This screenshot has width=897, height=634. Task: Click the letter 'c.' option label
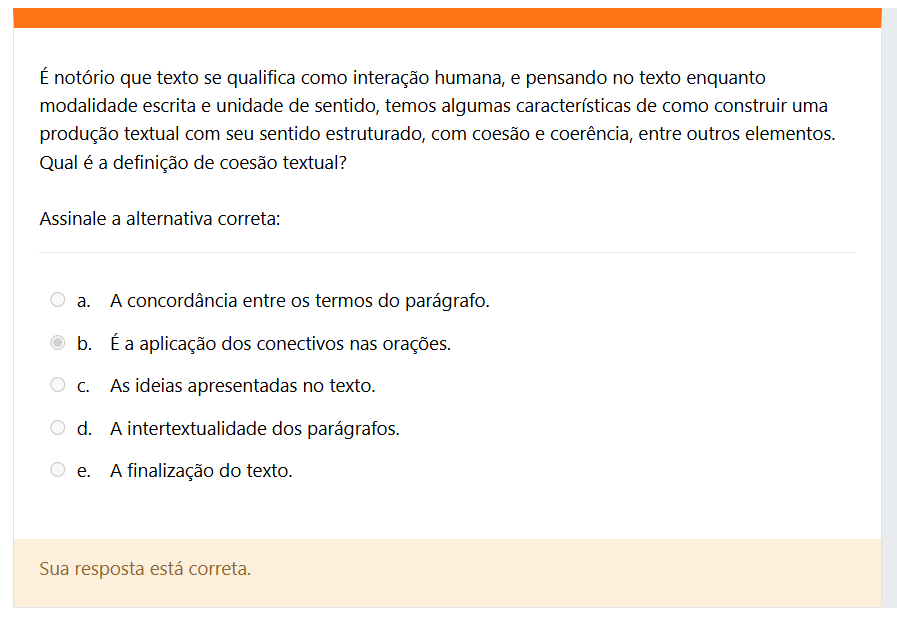(x=84, y=386)
